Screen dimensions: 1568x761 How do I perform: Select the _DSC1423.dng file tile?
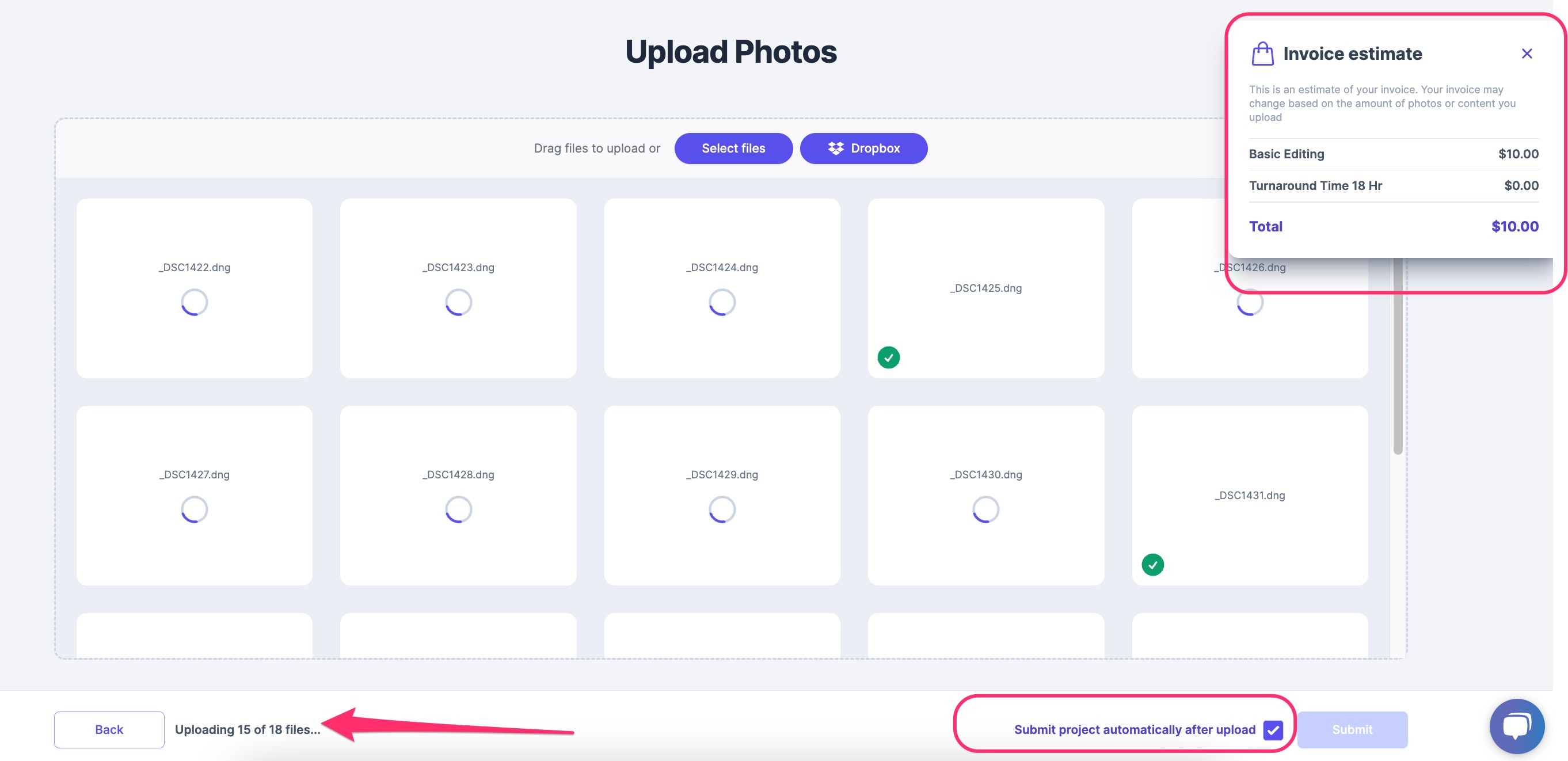point(458,288)
